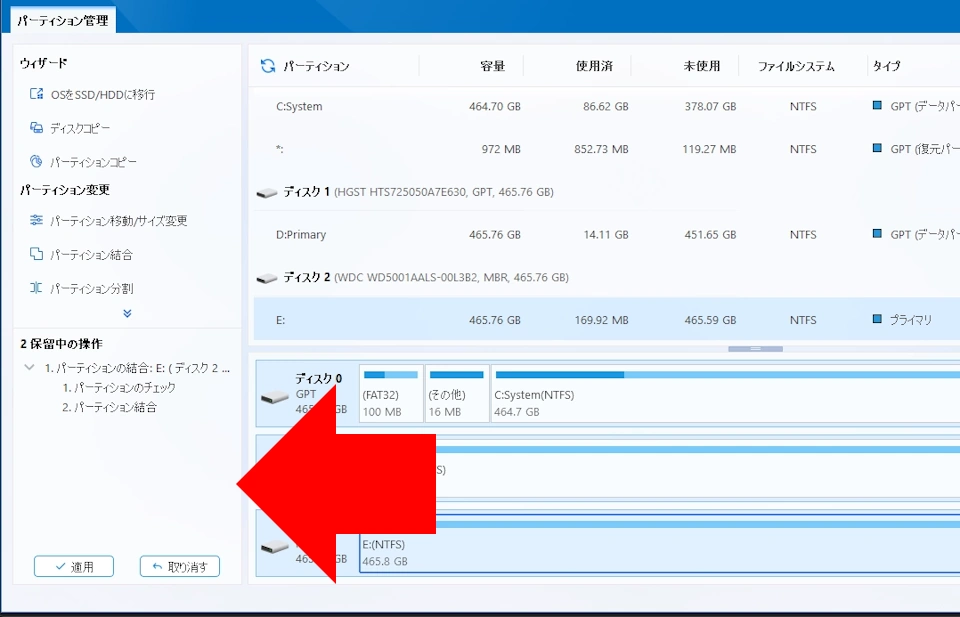Click the パーティション分割 icon
Screen dimensions: 960x617
pos(36,288)
